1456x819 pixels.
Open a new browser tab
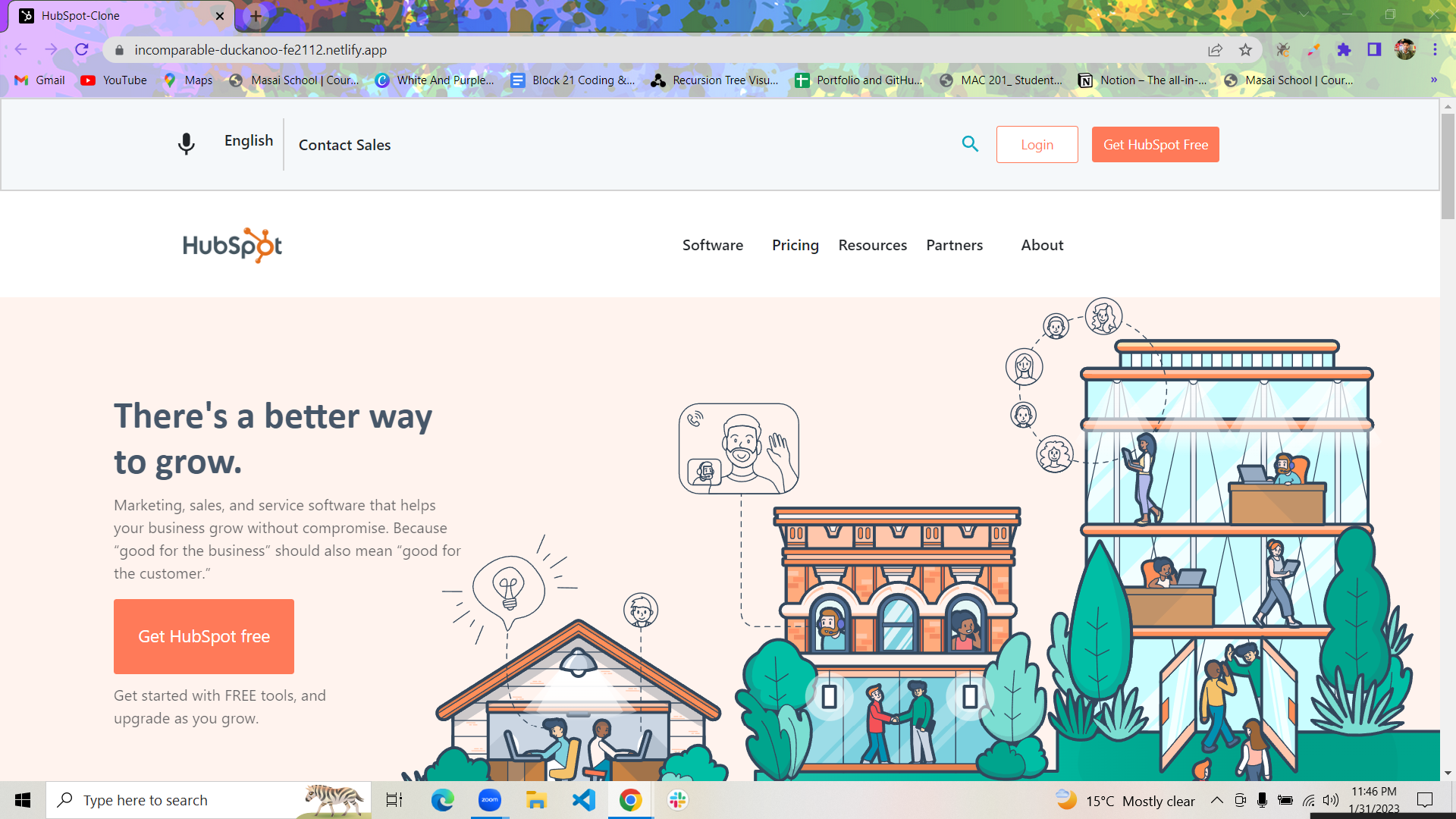pyautogui.click(x=256, y=16)
